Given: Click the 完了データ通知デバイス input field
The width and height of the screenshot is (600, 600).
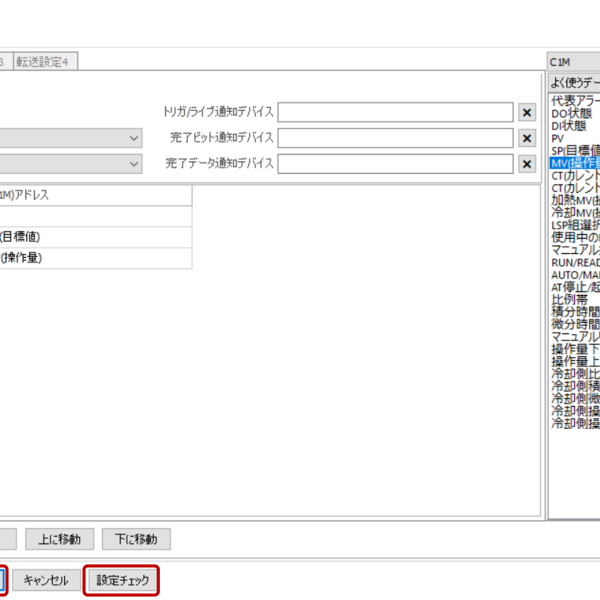Looking at the screenshot, I should point(395,164).
